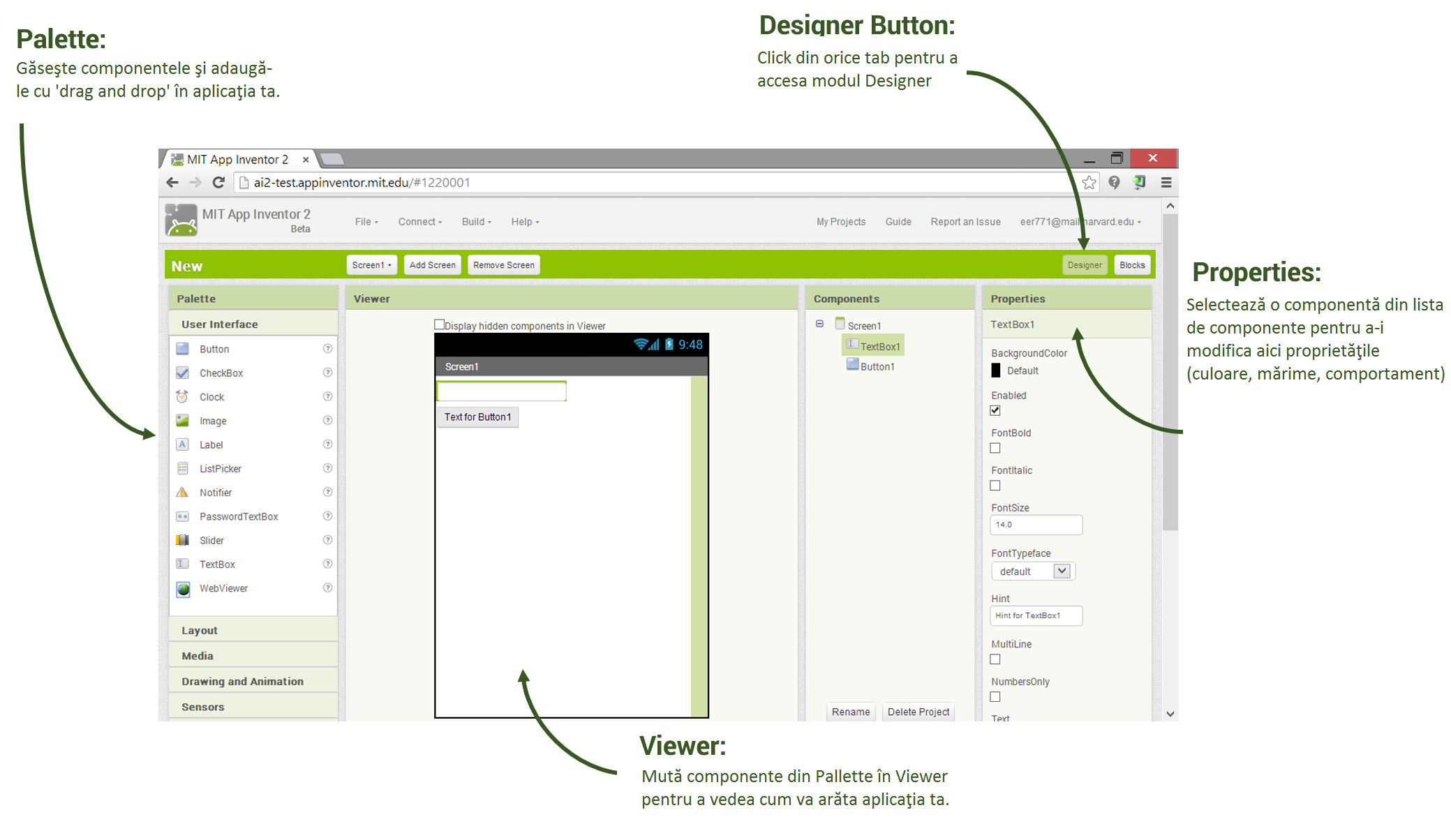The image size is (1451, 840).
Task: Open the BackgroundColor Default color swatch
Action: (x=996, y=370)
